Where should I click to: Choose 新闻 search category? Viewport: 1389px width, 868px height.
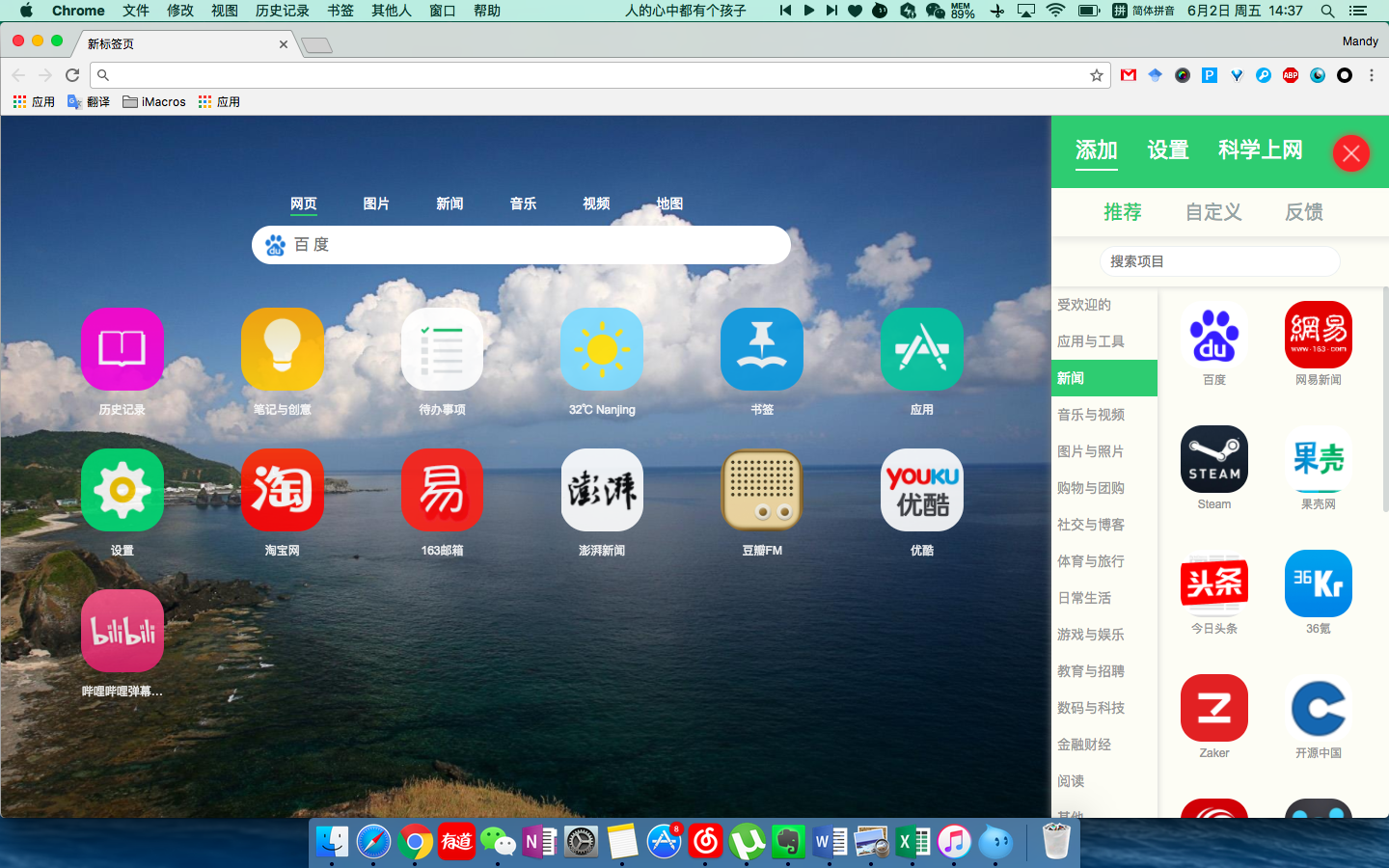(449, 203)
